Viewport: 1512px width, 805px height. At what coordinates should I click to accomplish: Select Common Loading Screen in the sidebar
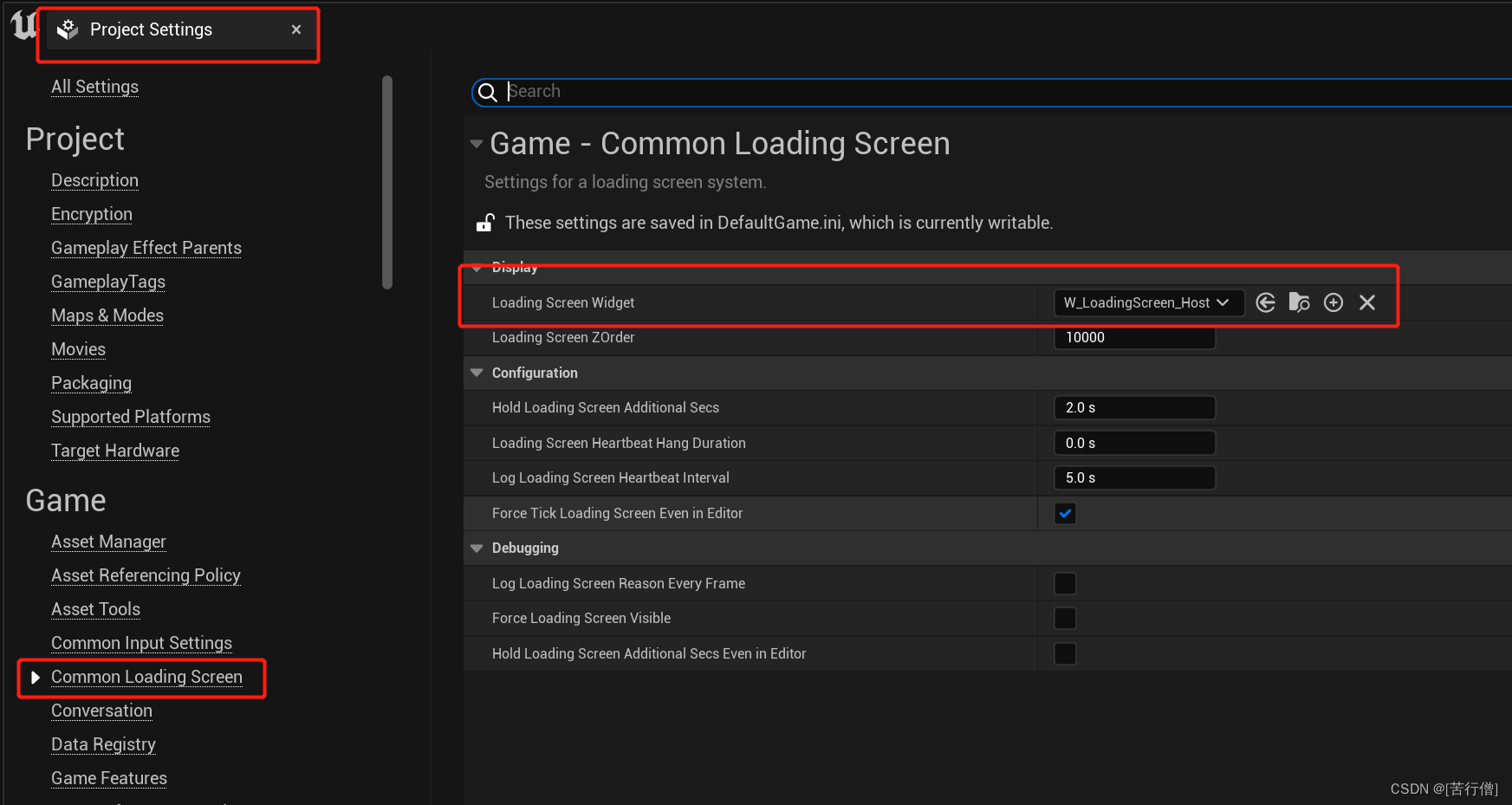click(x=146, y=677)
